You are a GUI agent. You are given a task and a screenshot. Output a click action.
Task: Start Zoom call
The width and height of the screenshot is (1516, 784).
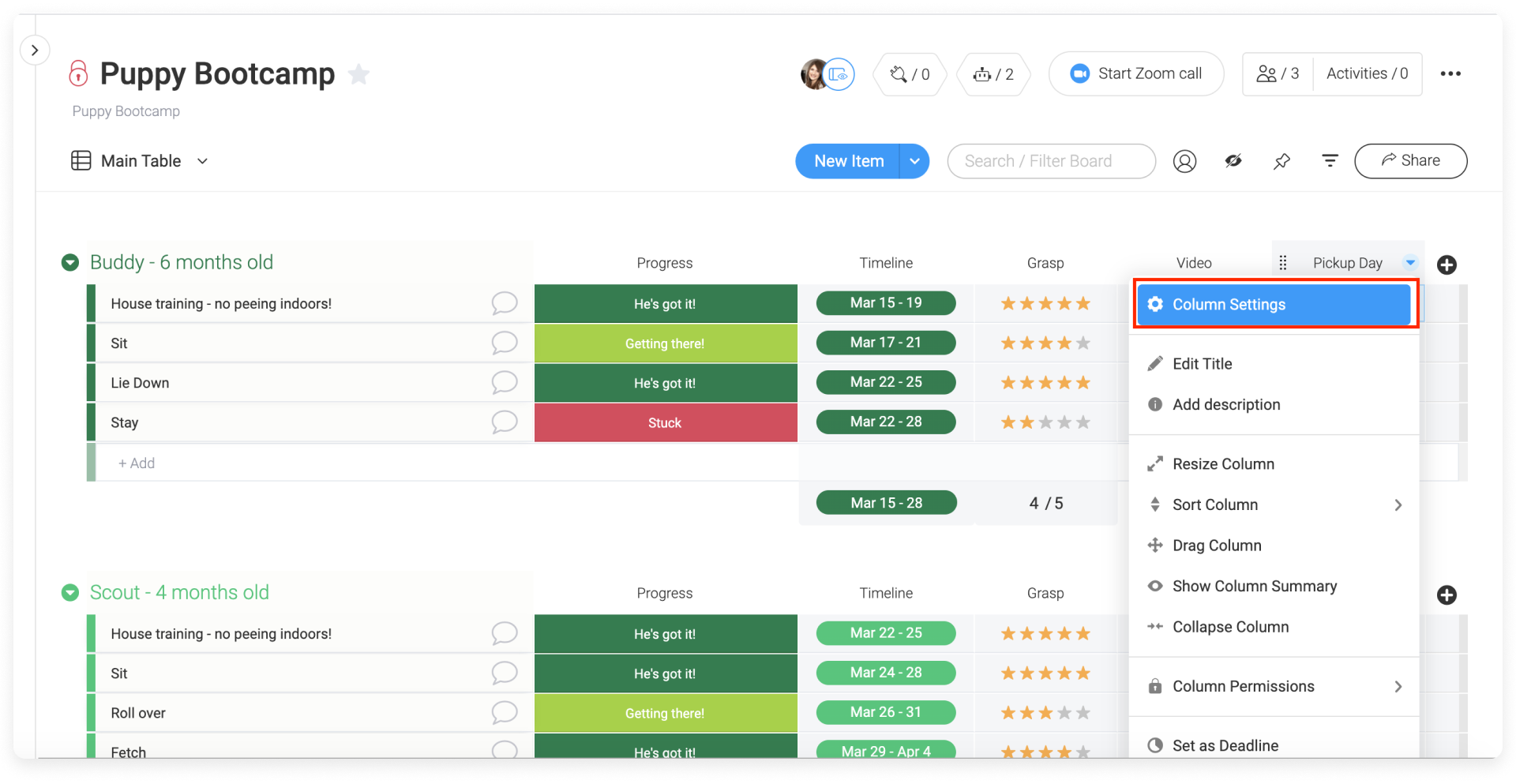(1136, 73)
